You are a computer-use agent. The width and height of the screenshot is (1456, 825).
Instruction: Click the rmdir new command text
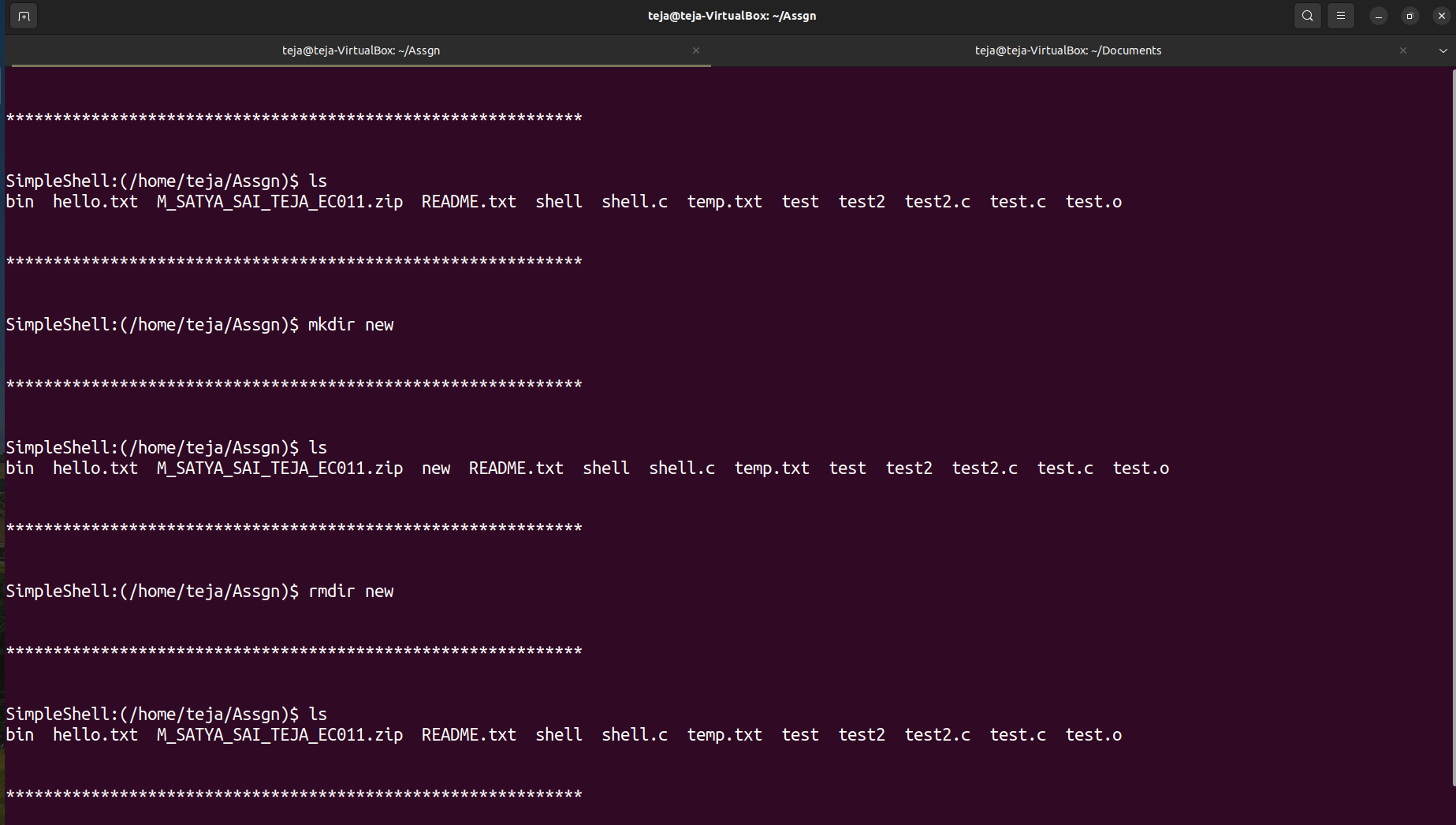[350, 591]
